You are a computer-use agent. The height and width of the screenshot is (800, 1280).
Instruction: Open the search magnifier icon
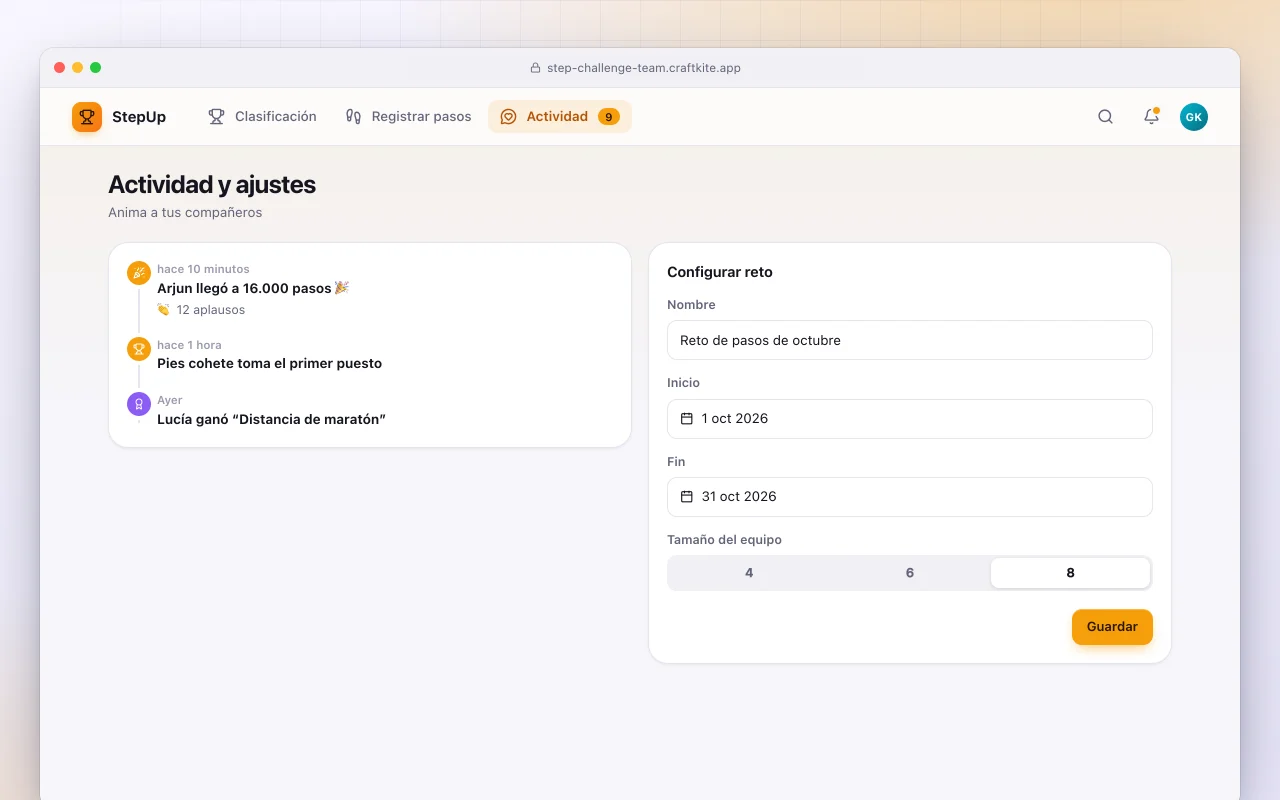1105,117
